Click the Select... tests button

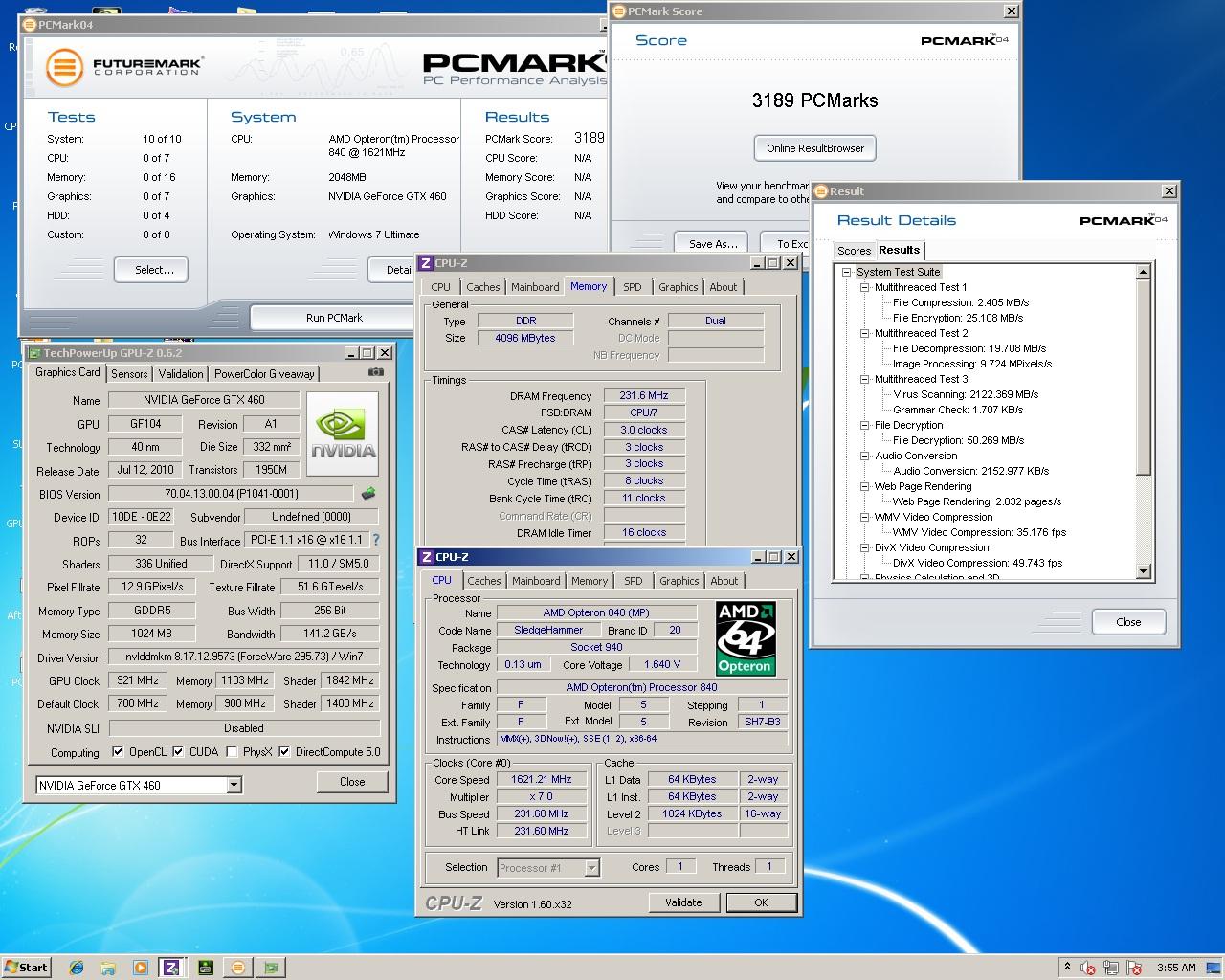click(151, 270)
